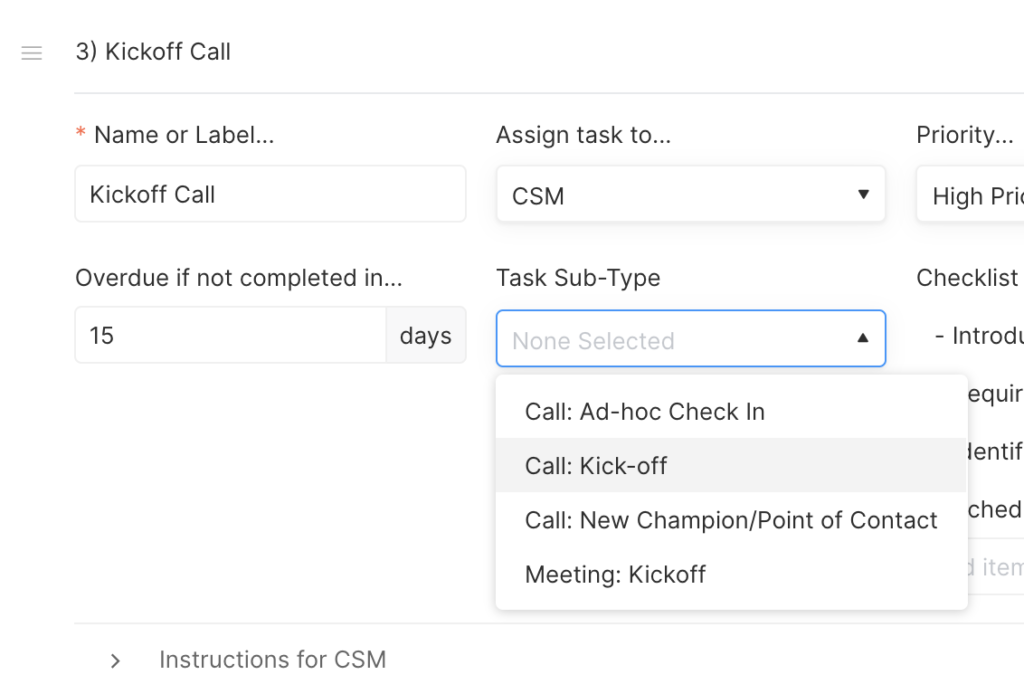This screenshot has height=684, width=1024.
Task: Collapse Task Sub-Type using its up arrow
Action: [863, 338]
